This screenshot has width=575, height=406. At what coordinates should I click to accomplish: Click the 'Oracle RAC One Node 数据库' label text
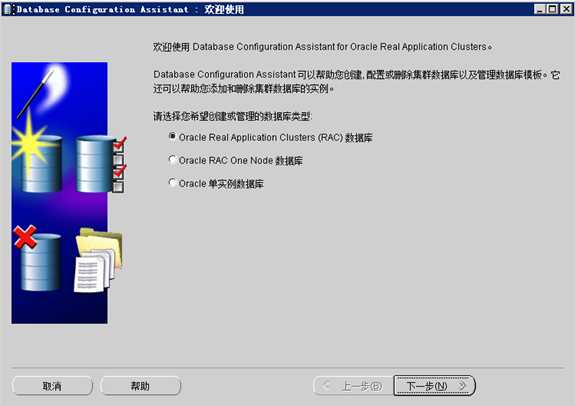tap(241, 161)
